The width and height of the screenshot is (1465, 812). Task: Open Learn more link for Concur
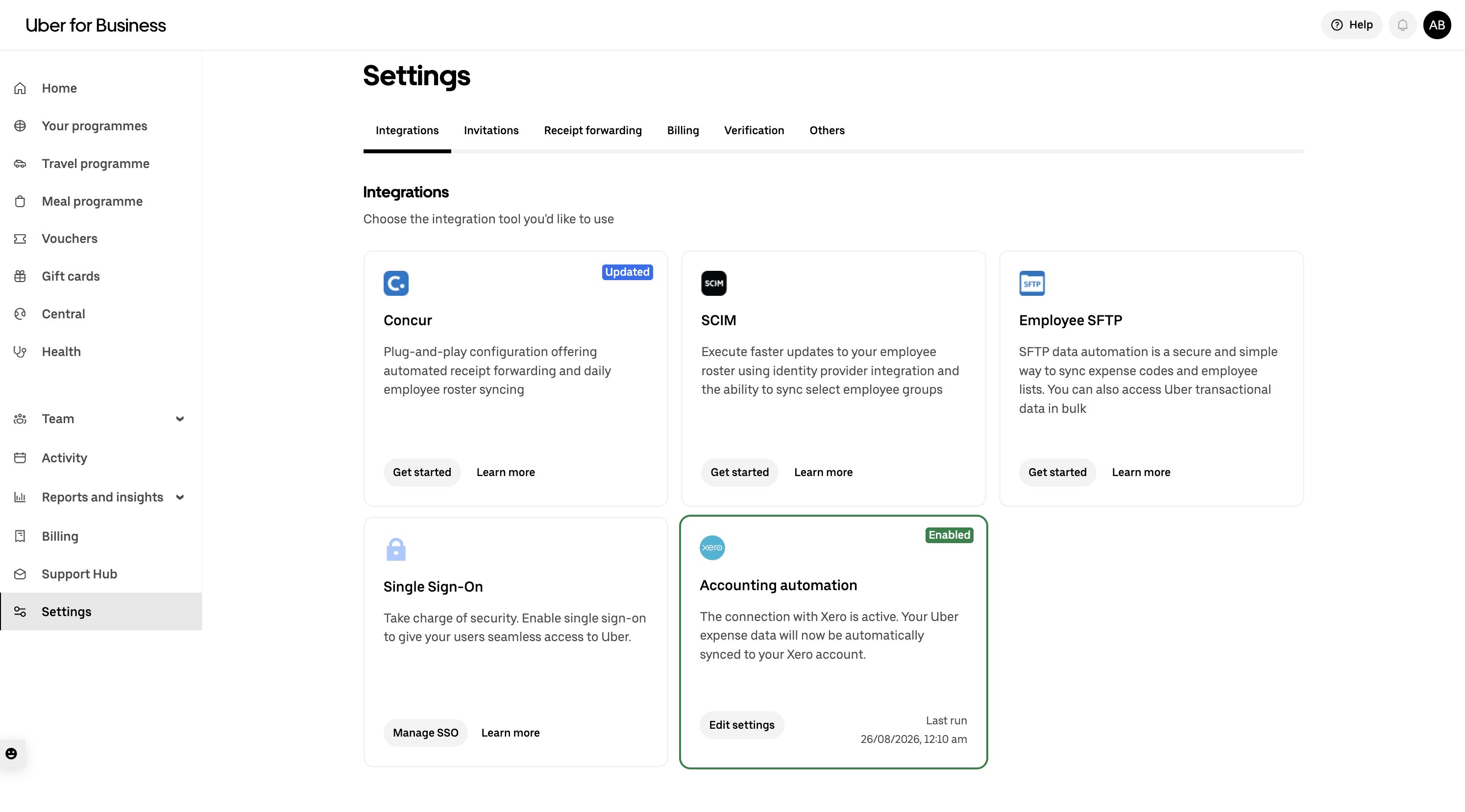point(506,472)
